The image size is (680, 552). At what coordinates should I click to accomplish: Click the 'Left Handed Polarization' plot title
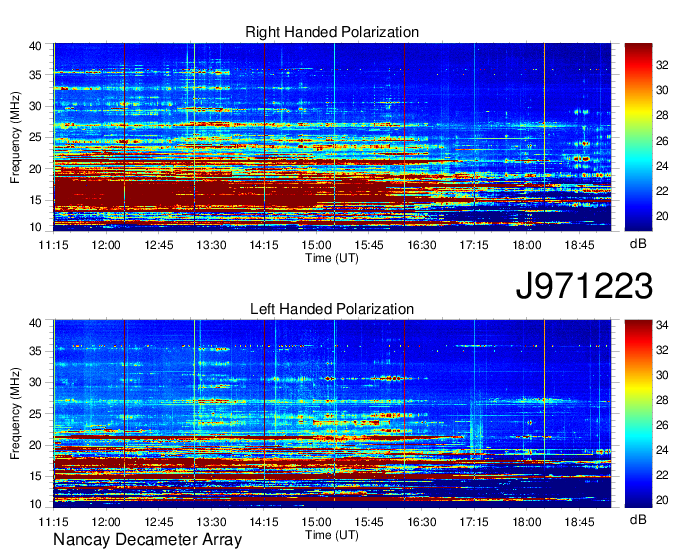pos(332,309)
